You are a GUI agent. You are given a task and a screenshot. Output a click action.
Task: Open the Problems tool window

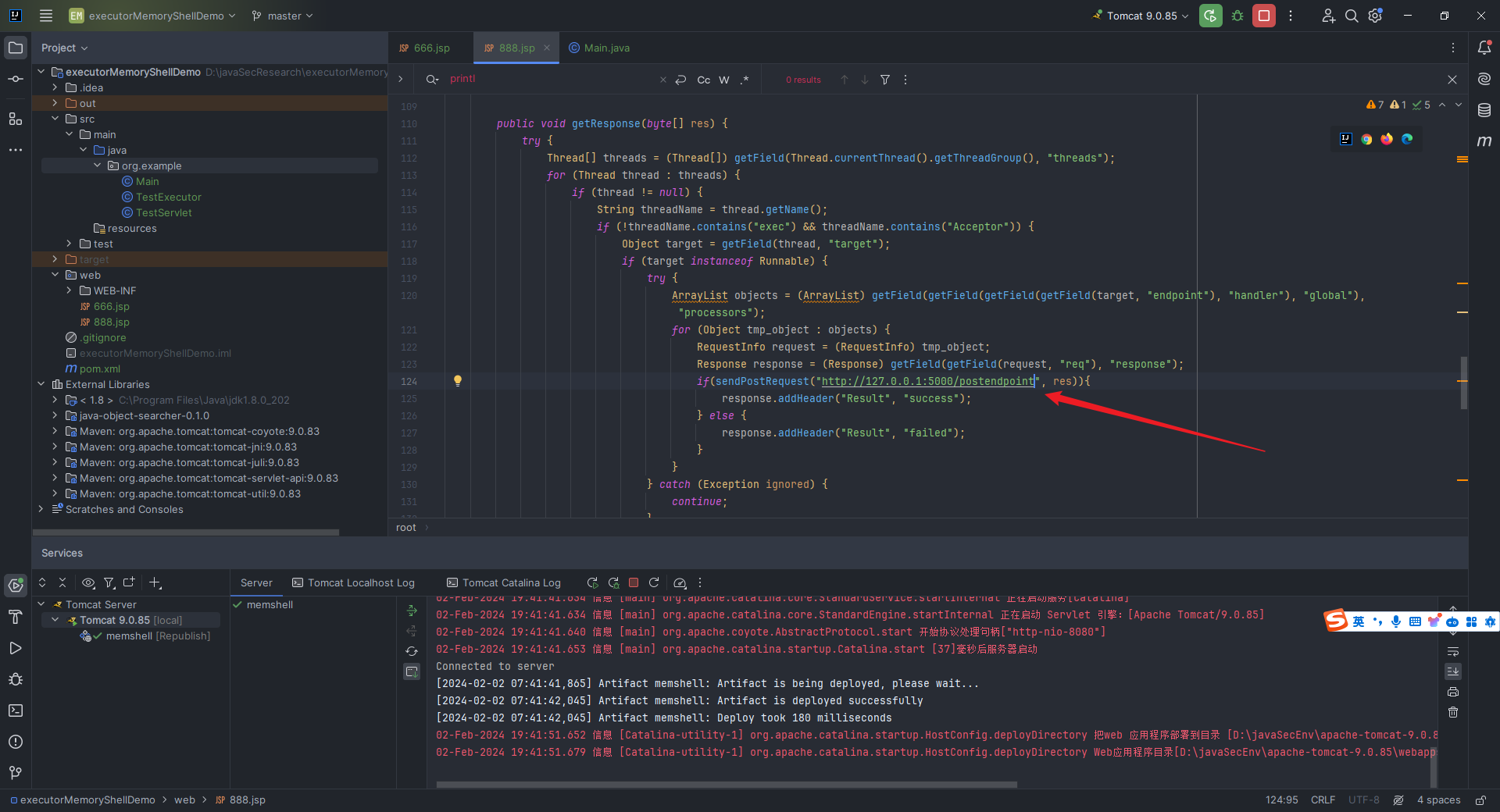click(16, 742)
